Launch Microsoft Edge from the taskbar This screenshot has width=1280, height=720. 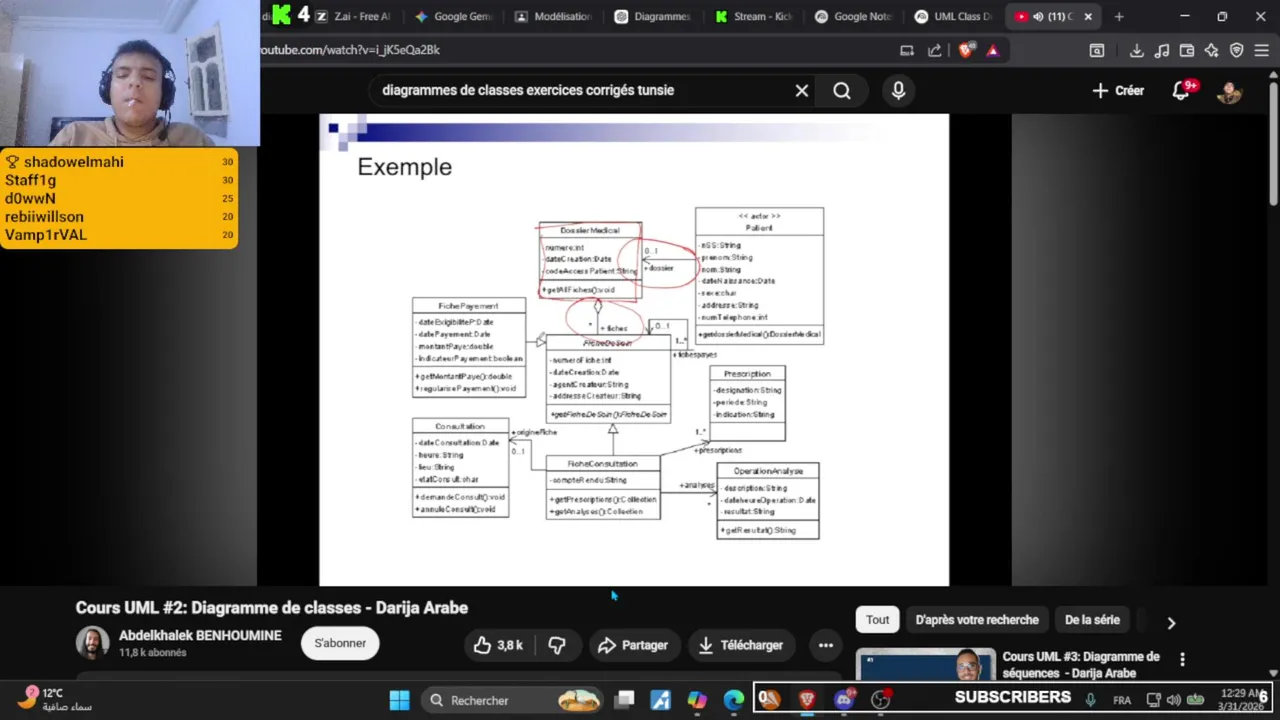coord(734,700)
